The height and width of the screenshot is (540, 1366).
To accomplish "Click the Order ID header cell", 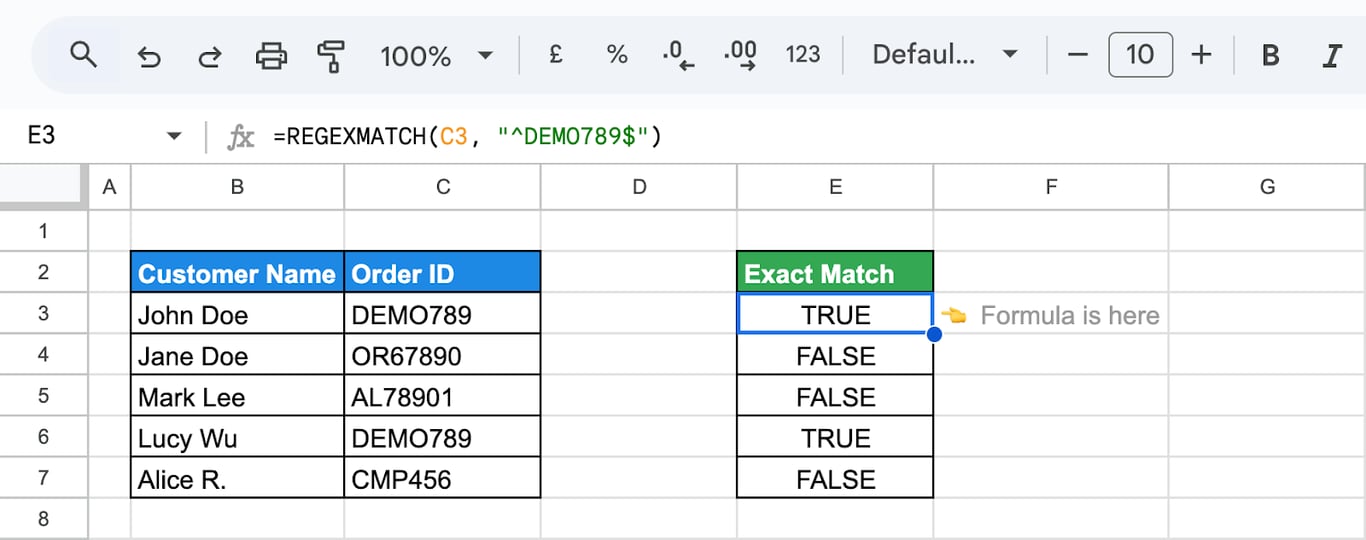I will pos(443,272).
